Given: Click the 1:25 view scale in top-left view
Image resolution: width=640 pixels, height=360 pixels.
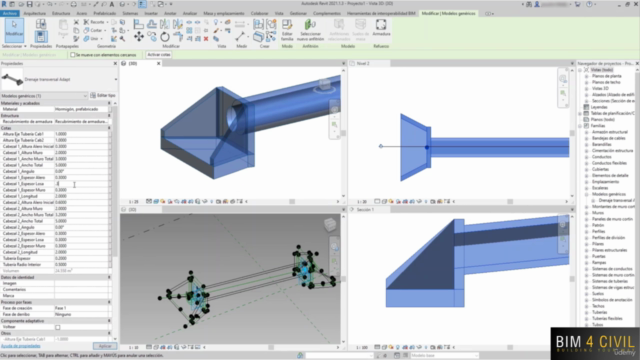Looking at the screenshot, I should [133, 202].
